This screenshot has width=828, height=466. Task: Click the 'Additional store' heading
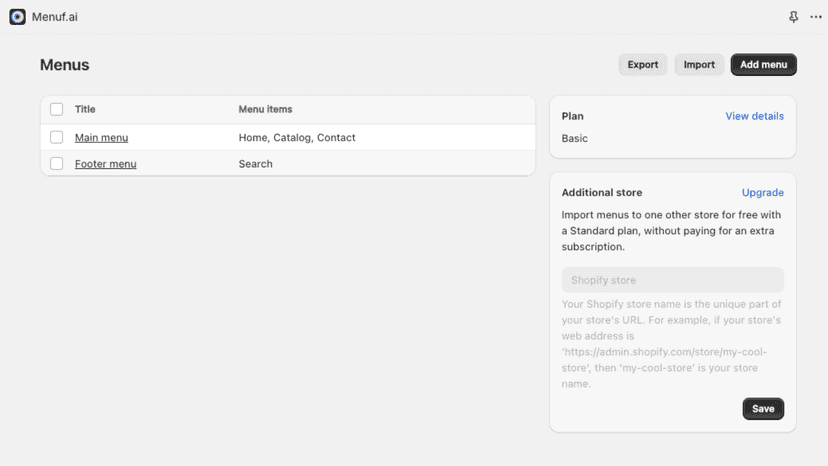[602, 193]
